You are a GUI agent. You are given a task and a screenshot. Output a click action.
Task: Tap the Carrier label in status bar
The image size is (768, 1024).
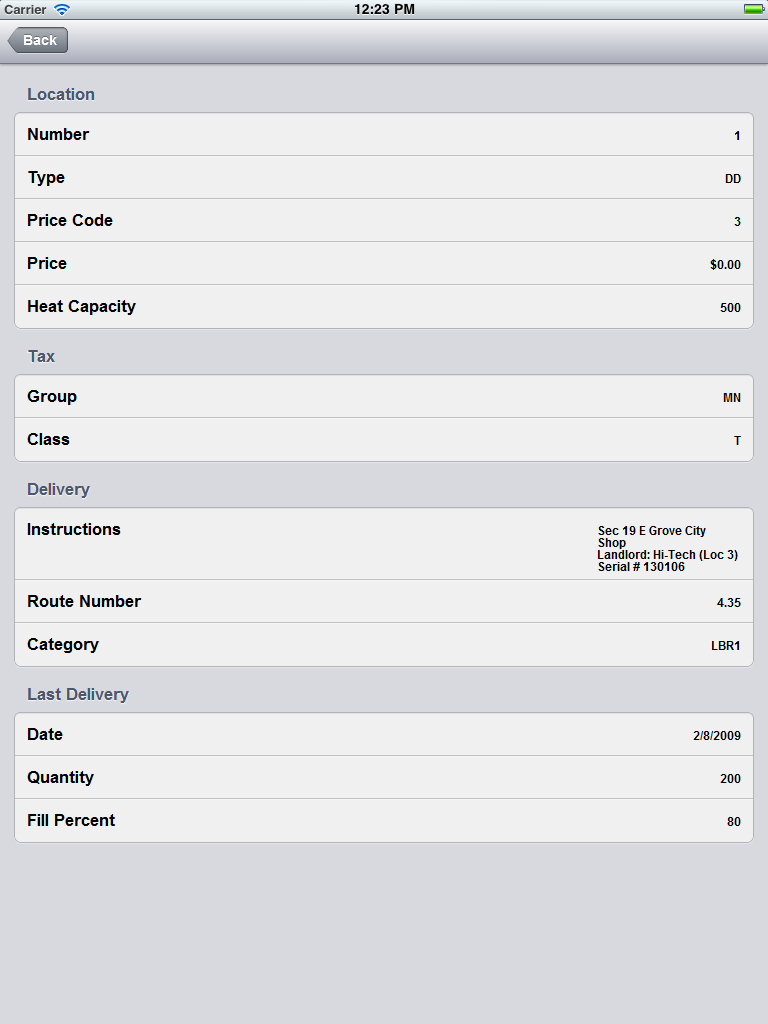[x=25, y=9]
